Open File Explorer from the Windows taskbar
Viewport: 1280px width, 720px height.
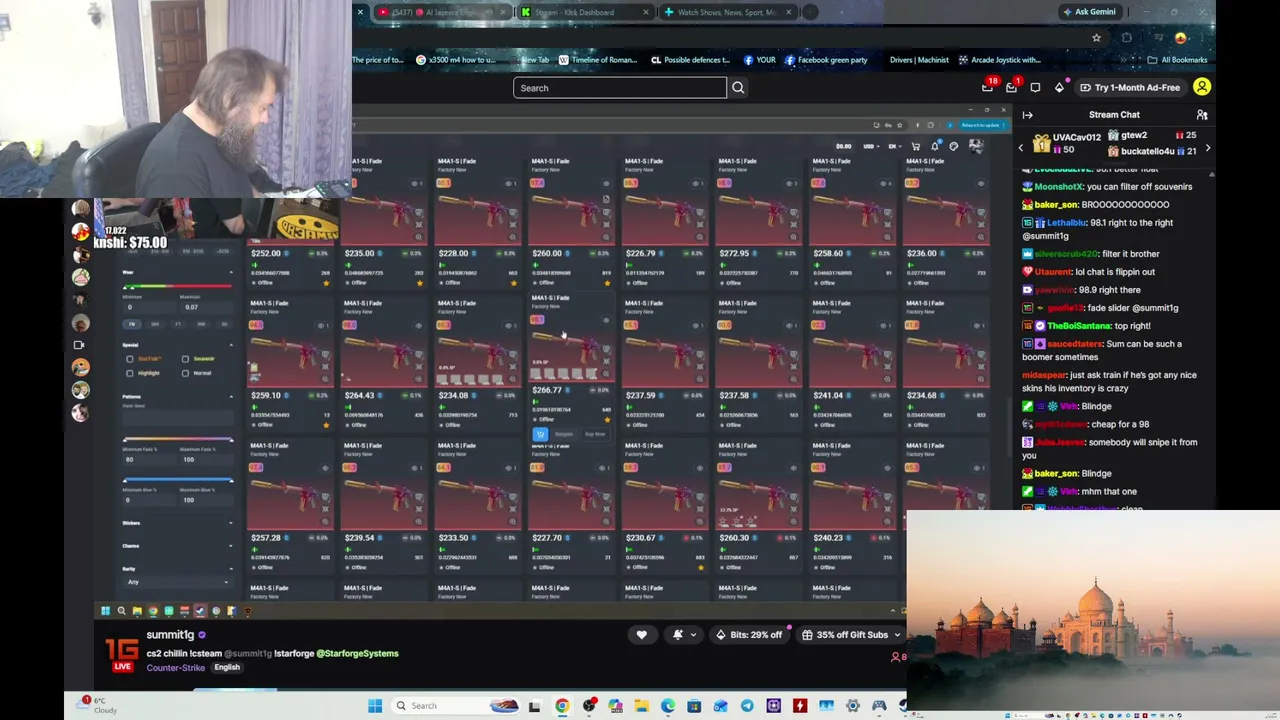(641, 706)
